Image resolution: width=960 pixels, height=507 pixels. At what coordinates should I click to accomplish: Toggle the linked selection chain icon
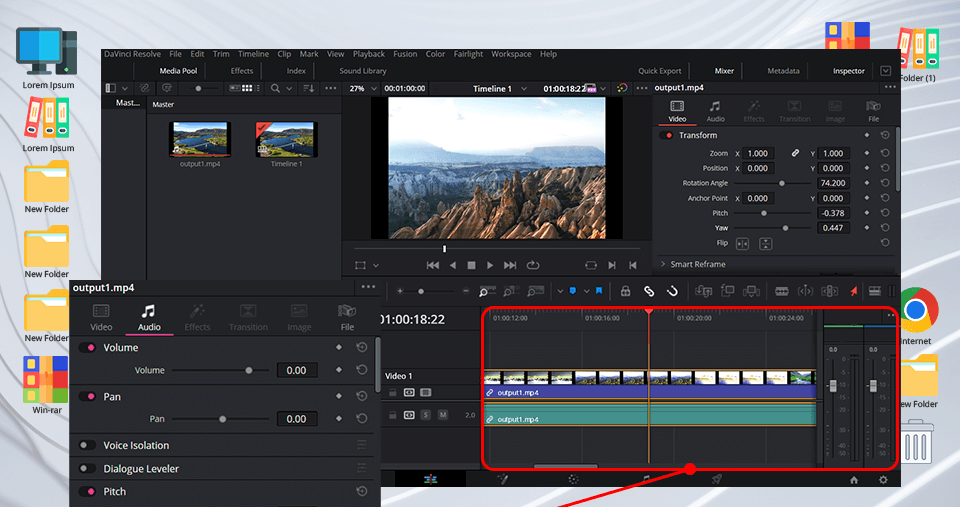point(649,291)
